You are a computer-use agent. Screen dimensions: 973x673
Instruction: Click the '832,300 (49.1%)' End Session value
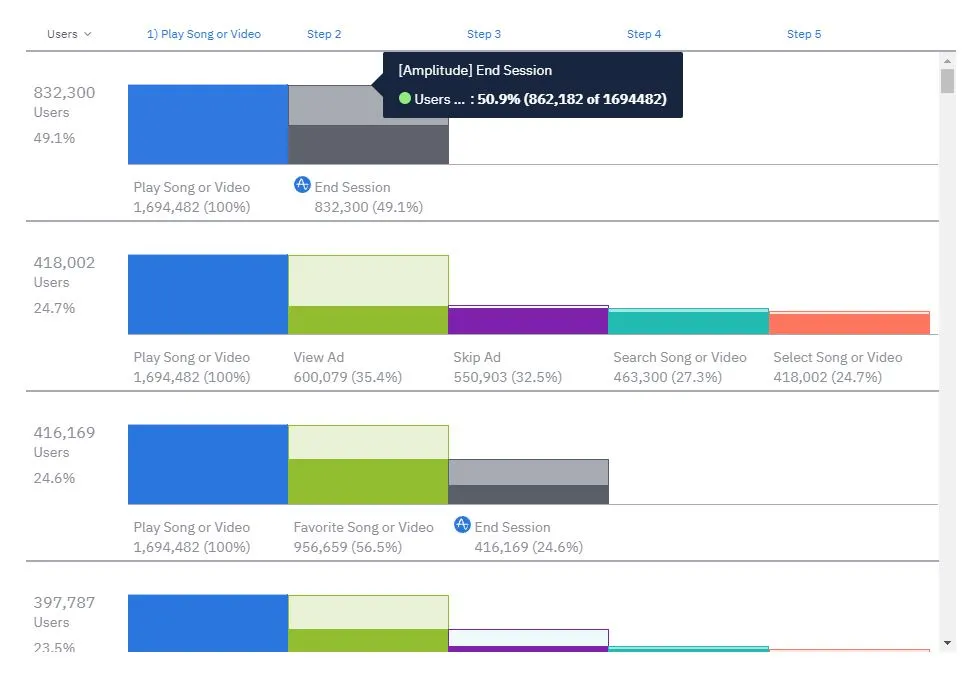tap(369, 207)
